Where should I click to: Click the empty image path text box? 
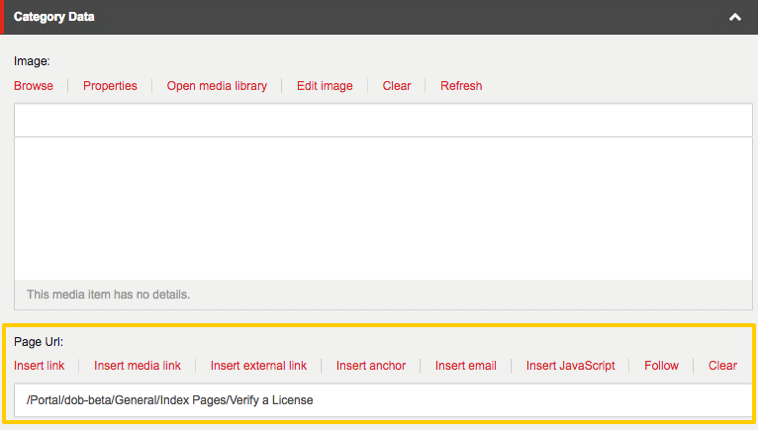tap(383, 120)
